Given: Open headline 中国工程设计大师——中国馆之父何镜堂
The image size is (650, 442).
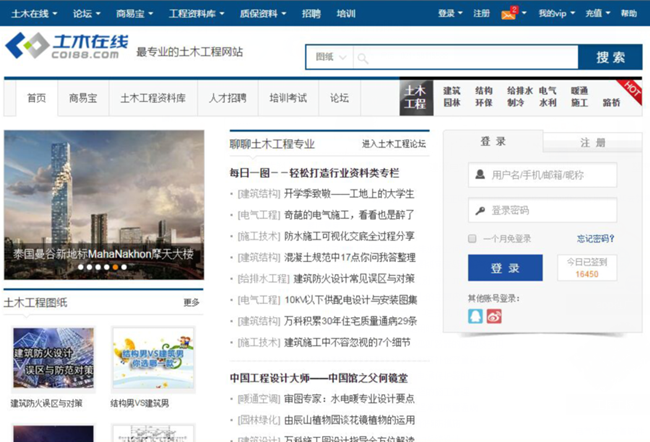Looking at the screenshot, I should tap(319, 378).
